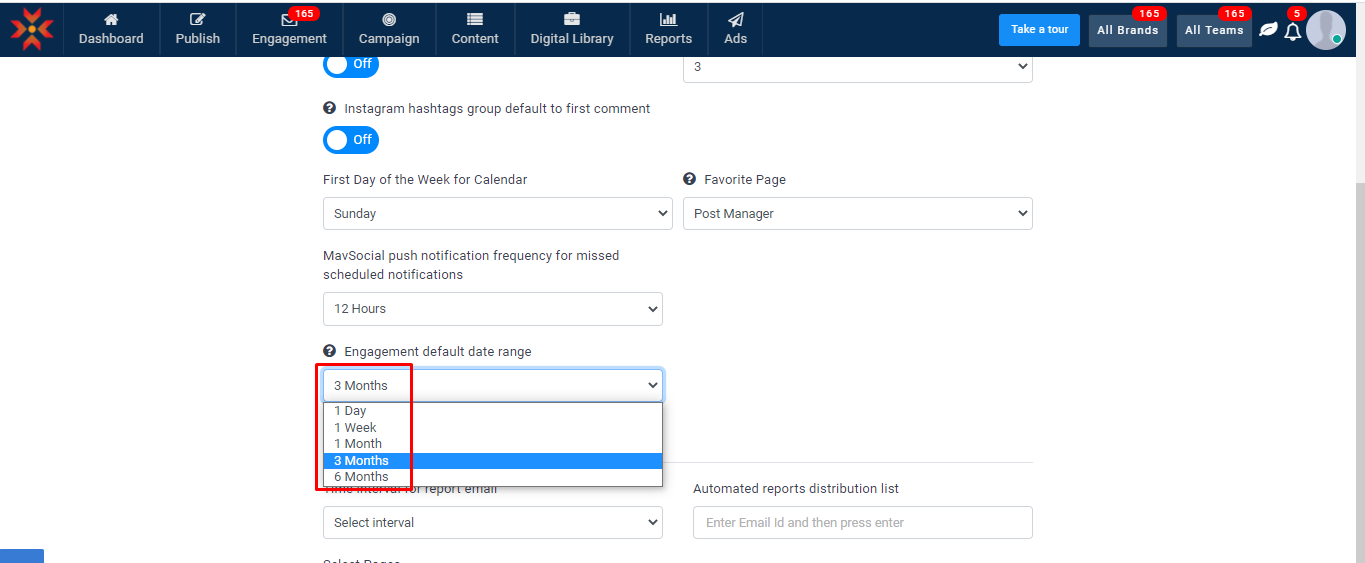
Task: Open the Reports menu
Action: pos(668,29)
